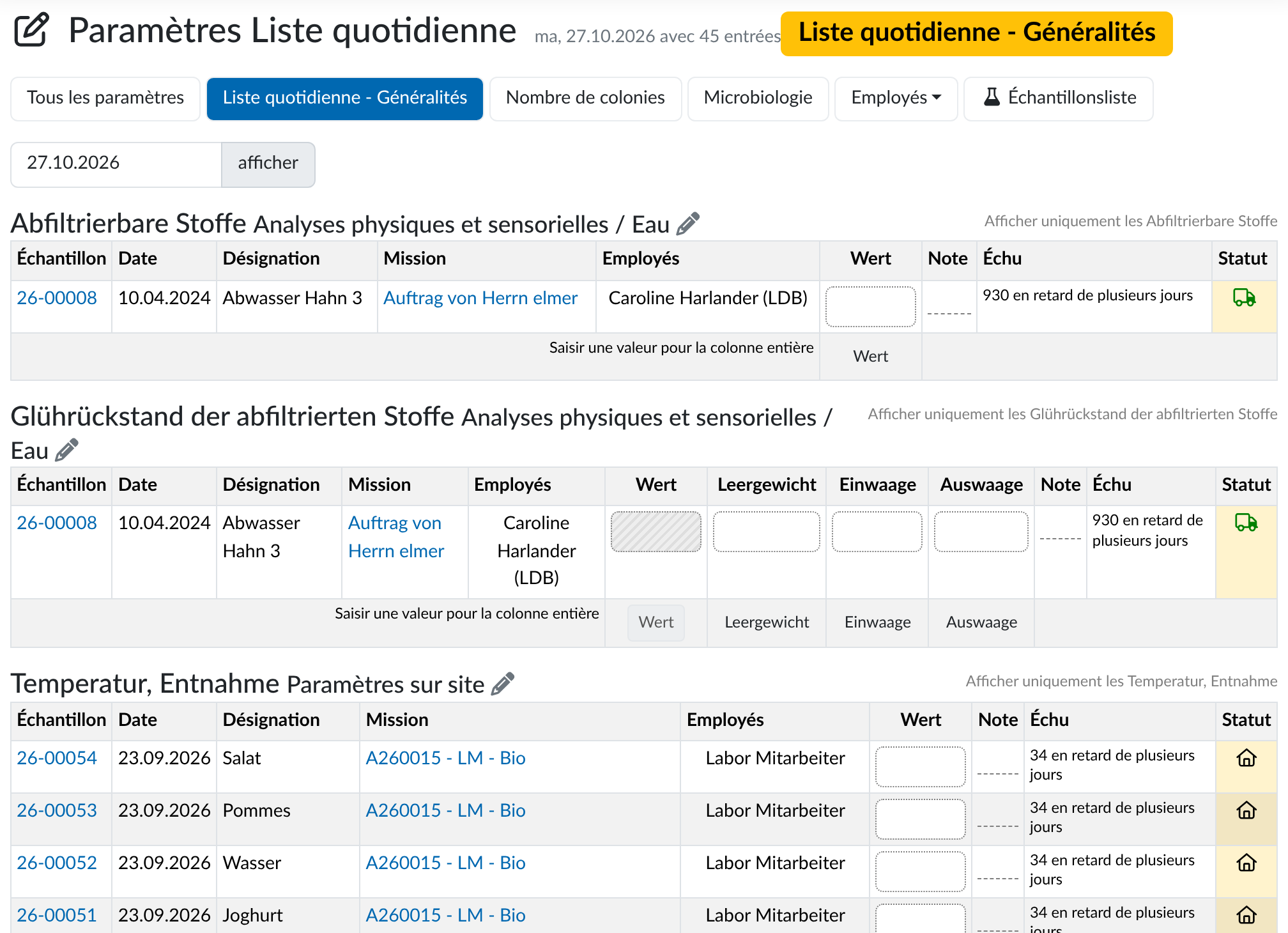Screen dimensions: 1288x933
Task: Click column-wide Einwaage field in Glührückstand footer
Action: pos(877,622)
